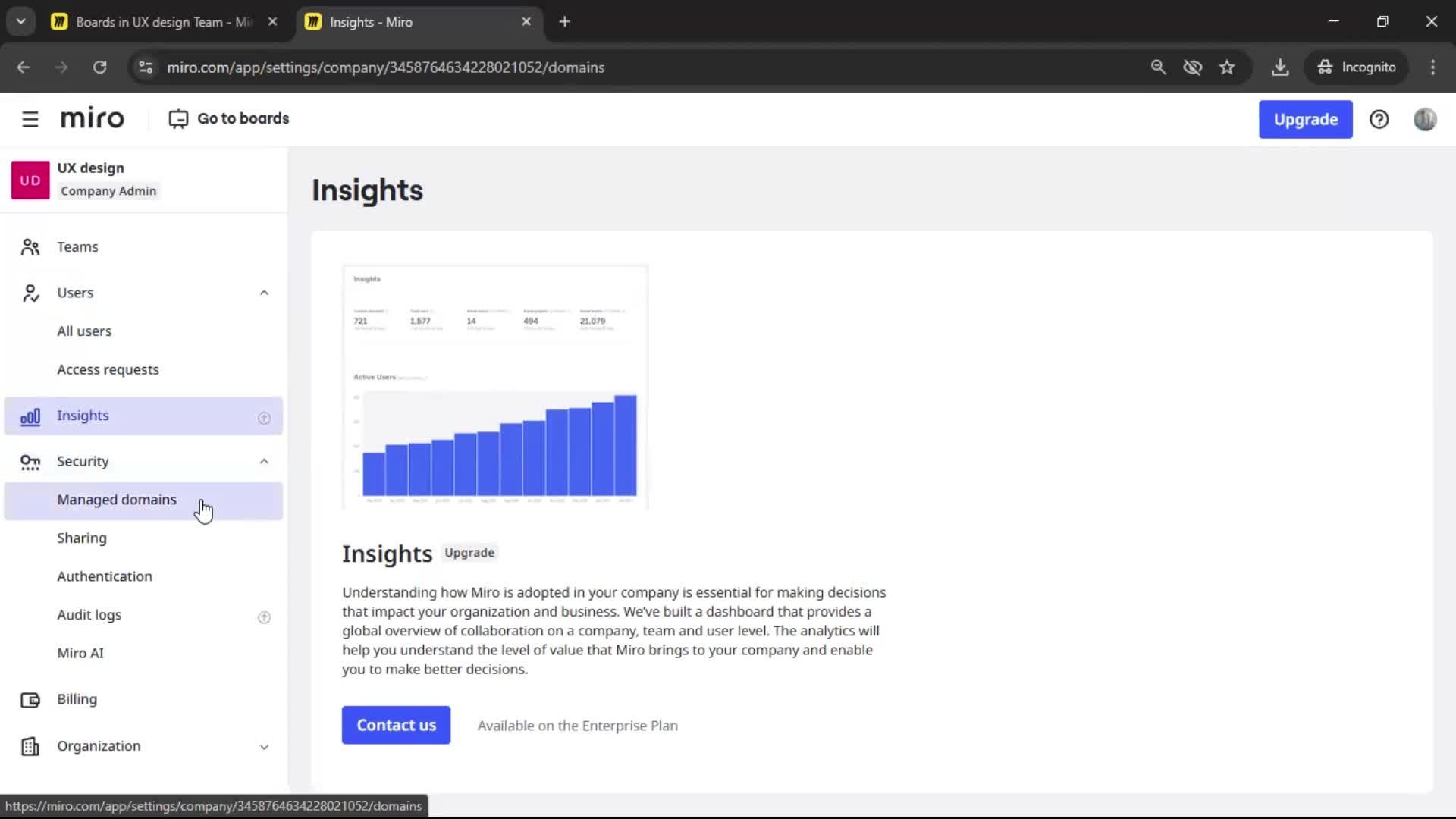Open the browser downloads icon

click(1280, 67)
